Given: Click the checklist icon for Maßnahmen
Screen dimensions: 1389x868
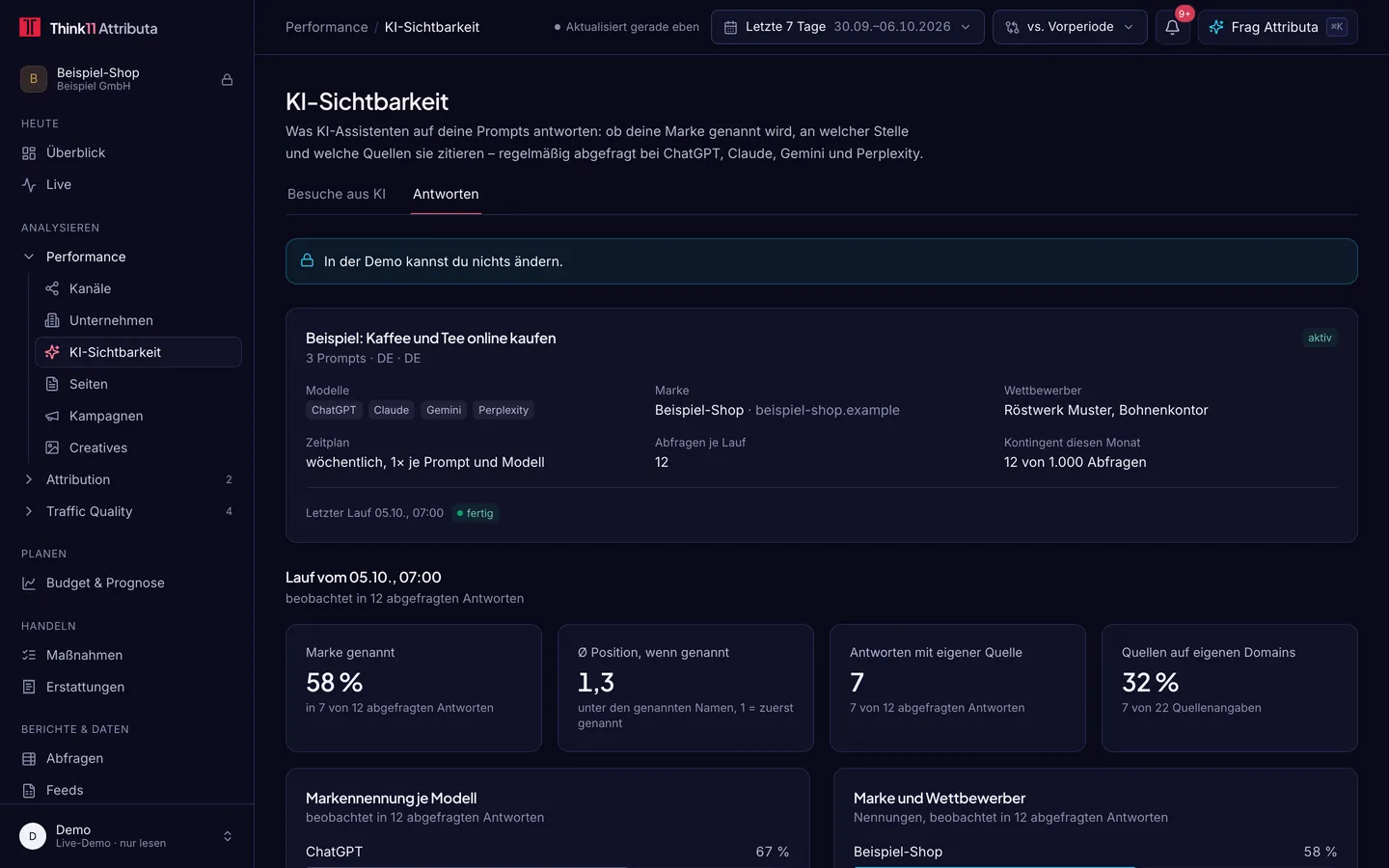Looking at the screenshot, I should pos(29,655).
